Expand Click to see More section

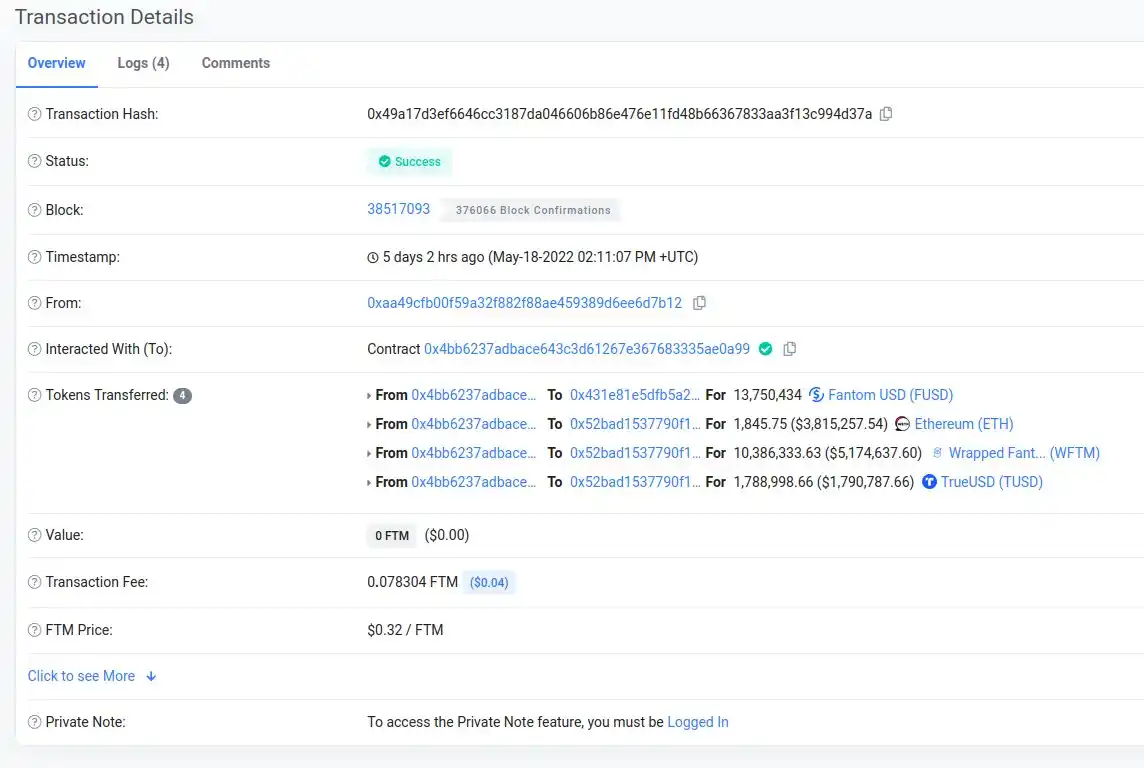92,676
